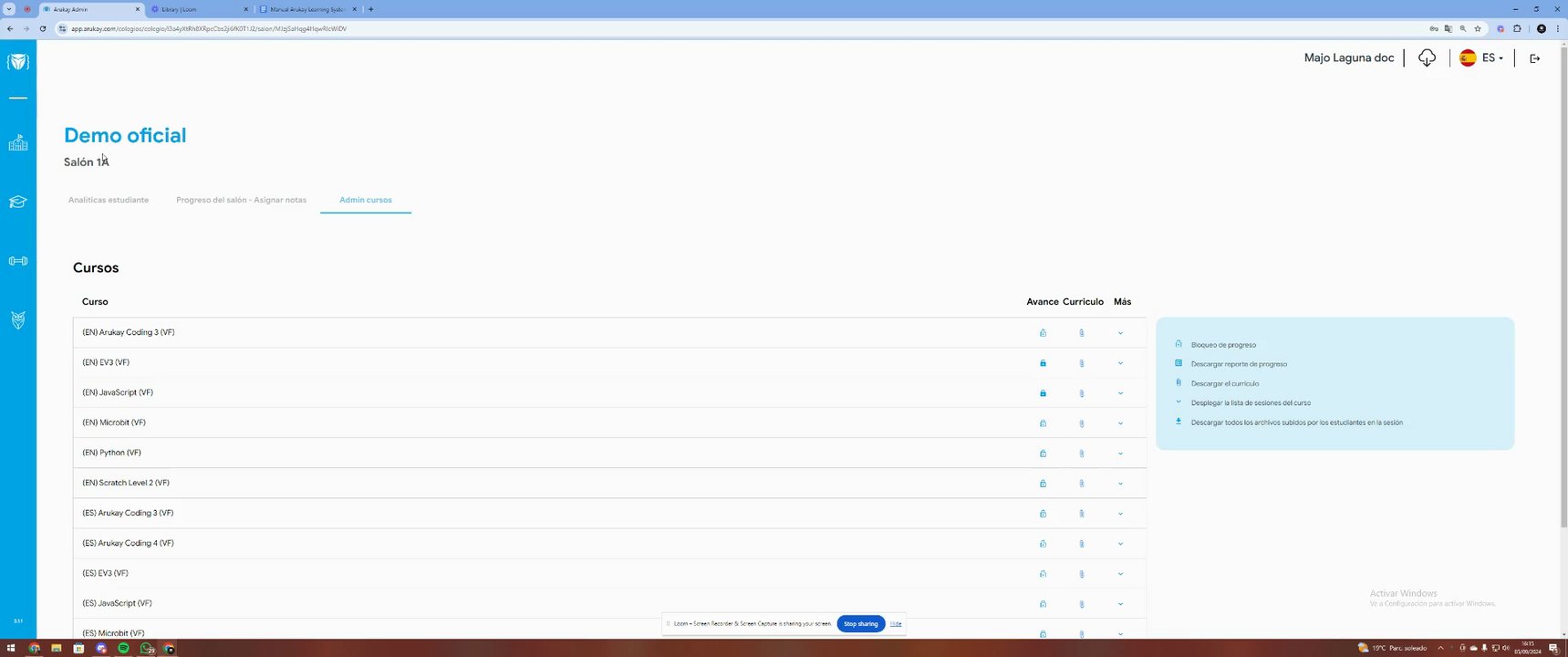Expand sessions list for (EN) Microbit

point(1120,423)
